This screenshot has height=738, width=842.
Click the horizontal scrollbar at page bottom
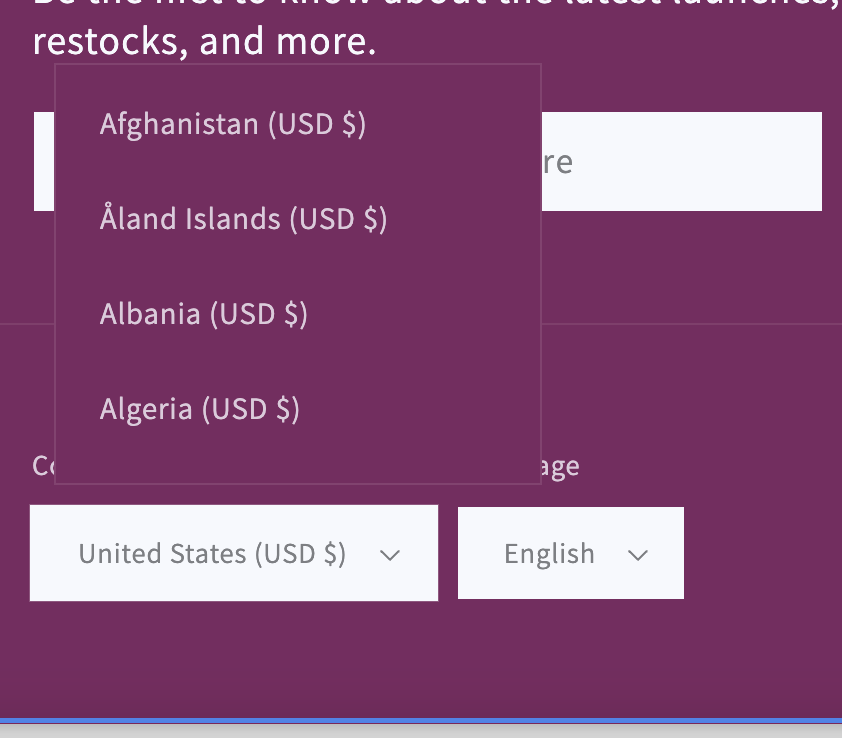tap(420, 728)
